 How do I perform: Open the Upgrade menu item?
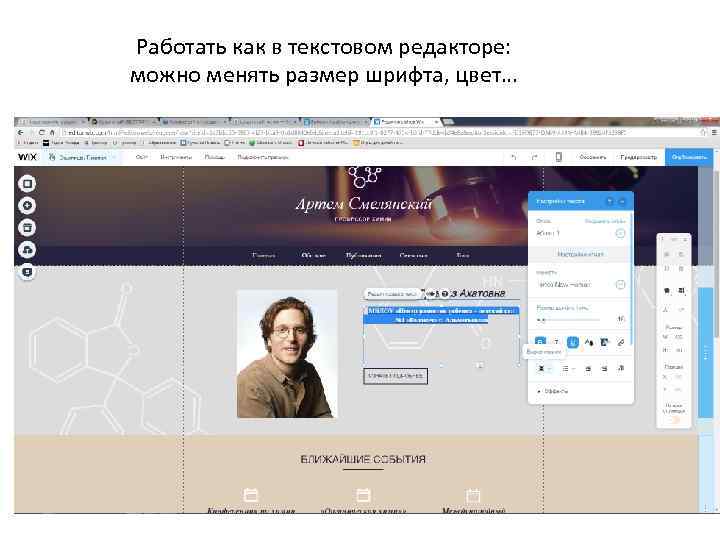263,157
